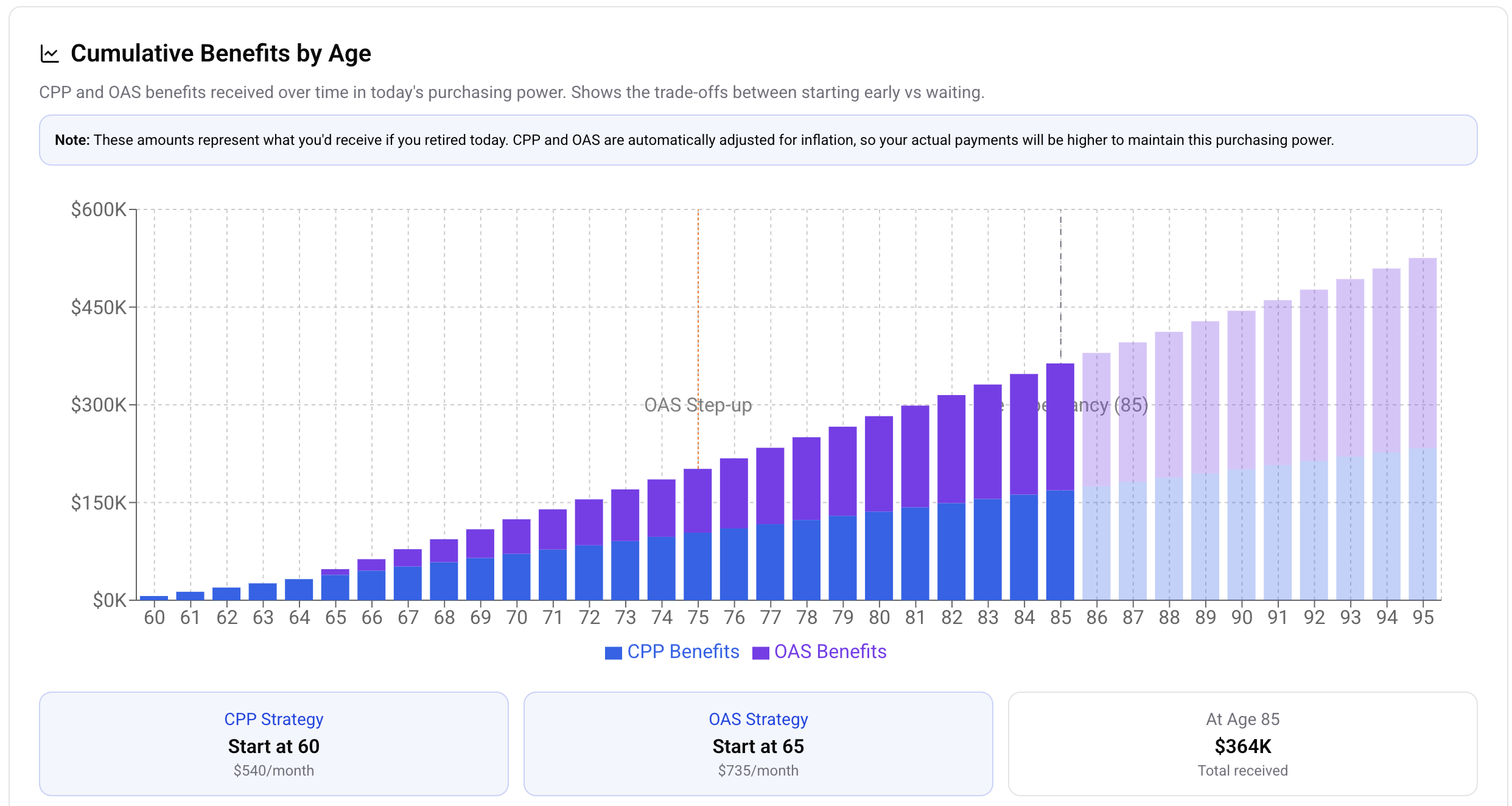Click the blue CPP Benefits legend square
1512x806 pixels.
point(613,653)
